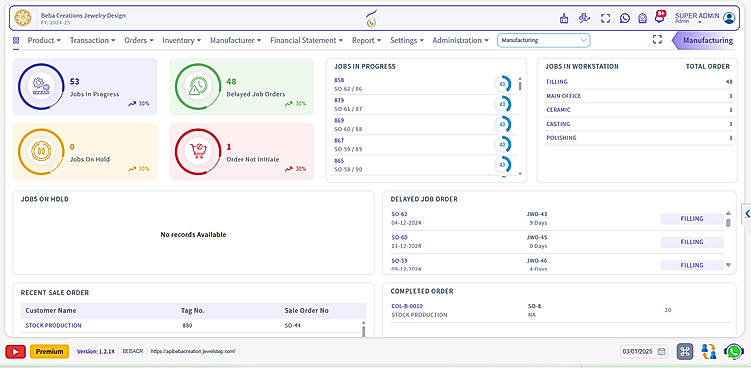
Task: Open the Transaction menu
Action: pos(92,40)
